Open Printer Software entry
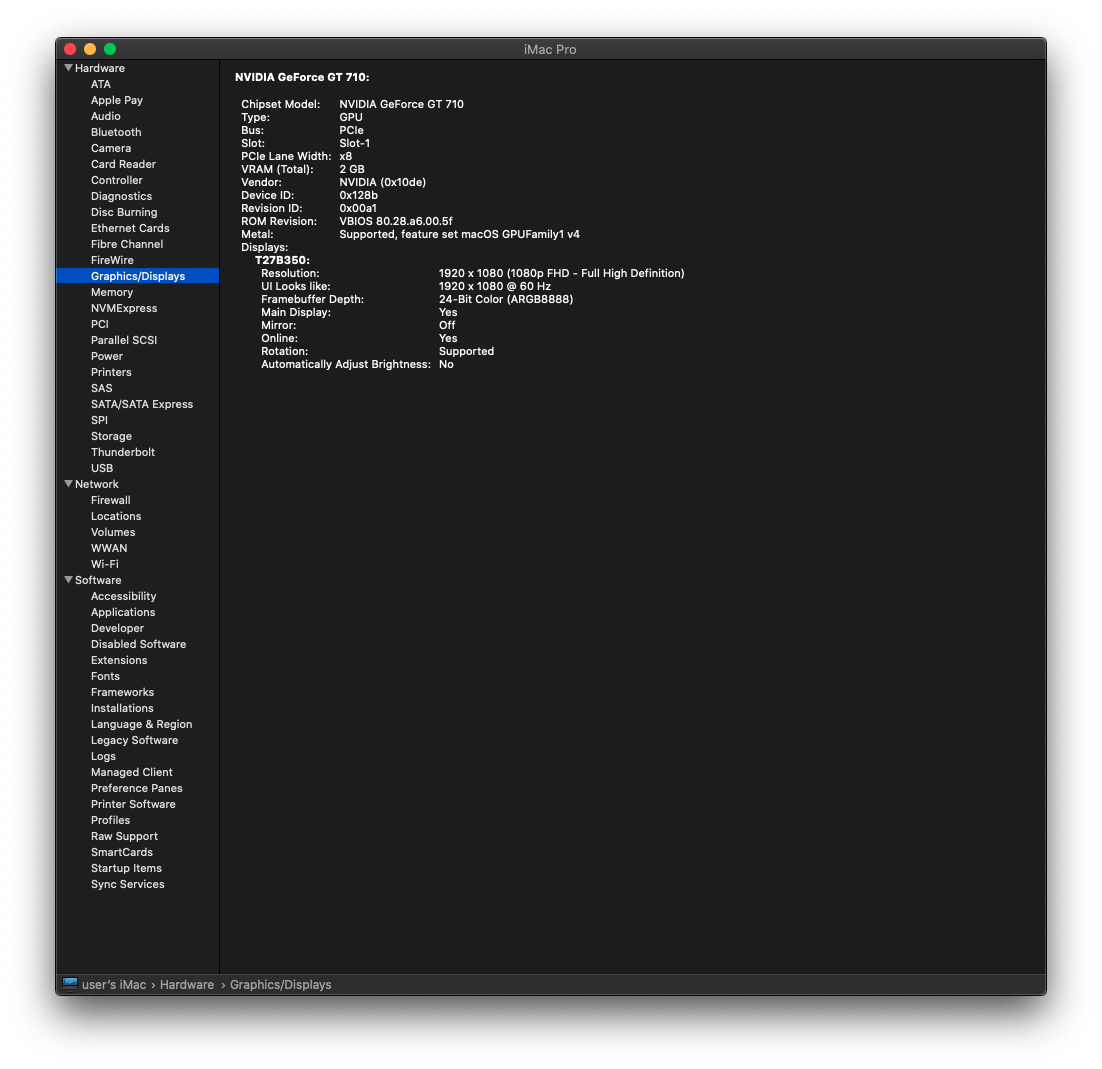 (133, 805)
